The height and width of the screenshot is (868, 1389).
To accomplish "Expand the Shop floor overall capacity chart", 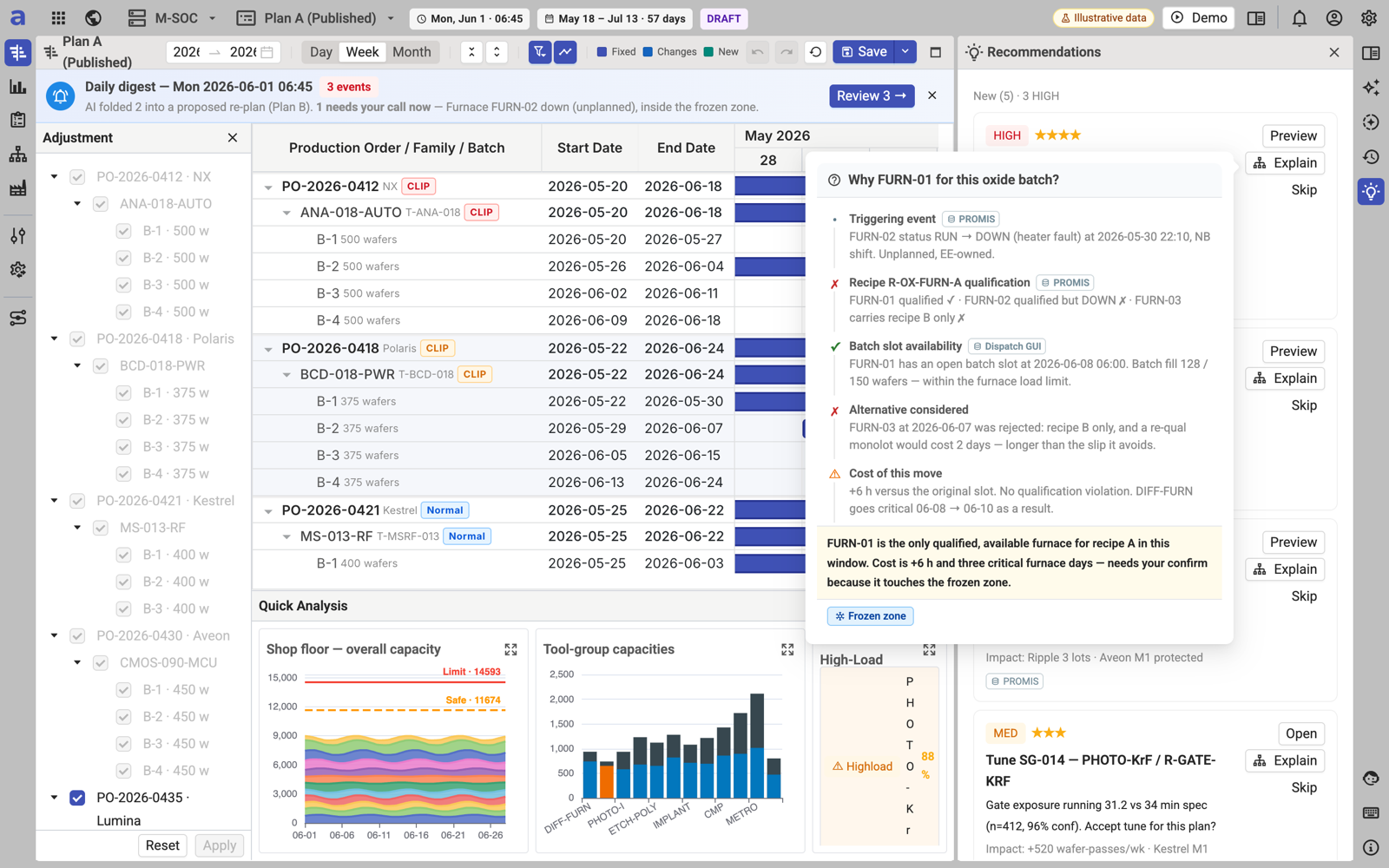I will pos(510,649).
